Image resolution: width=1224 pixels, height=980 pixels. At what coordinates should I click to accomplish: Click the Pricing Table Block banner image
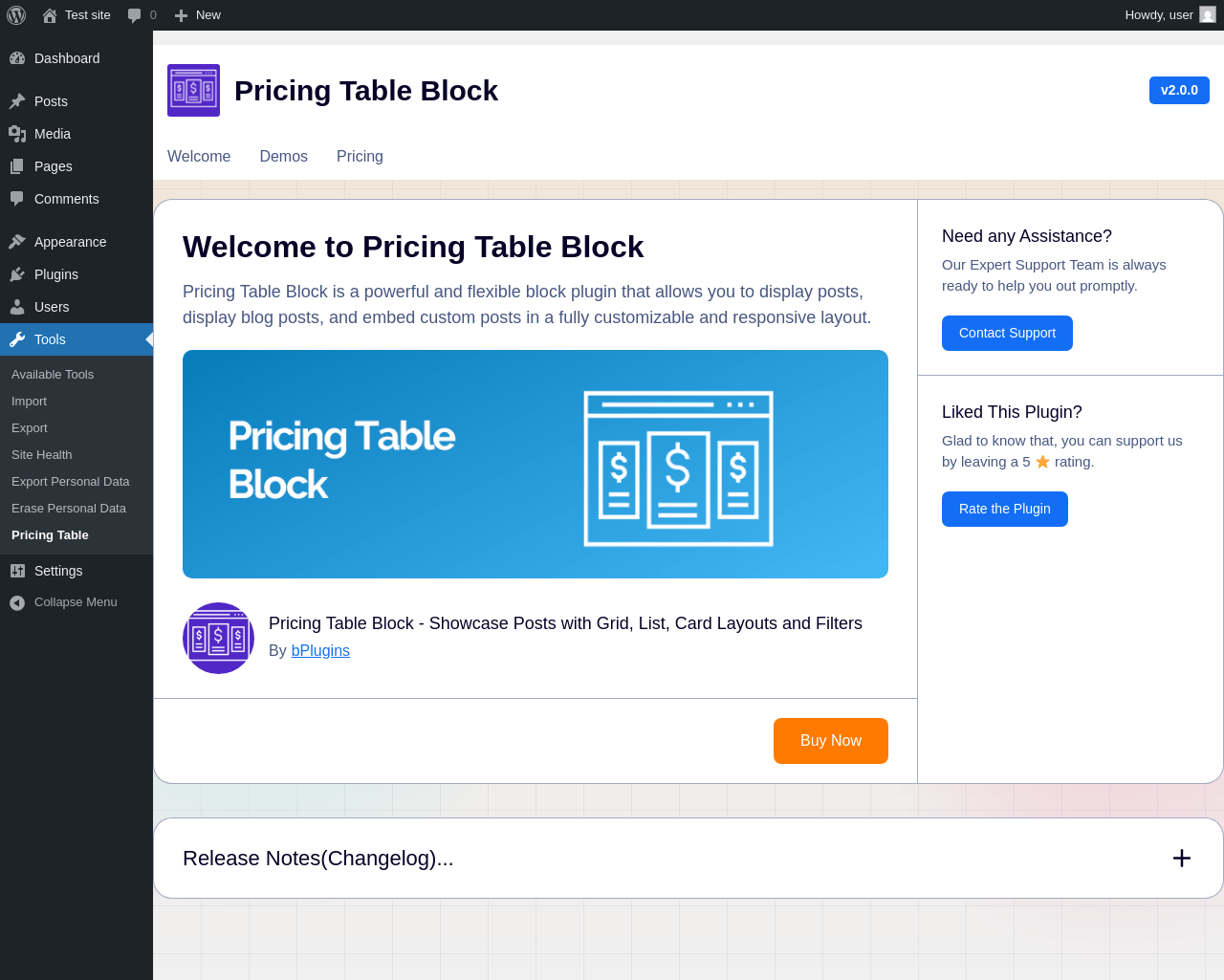coord(535,464)
